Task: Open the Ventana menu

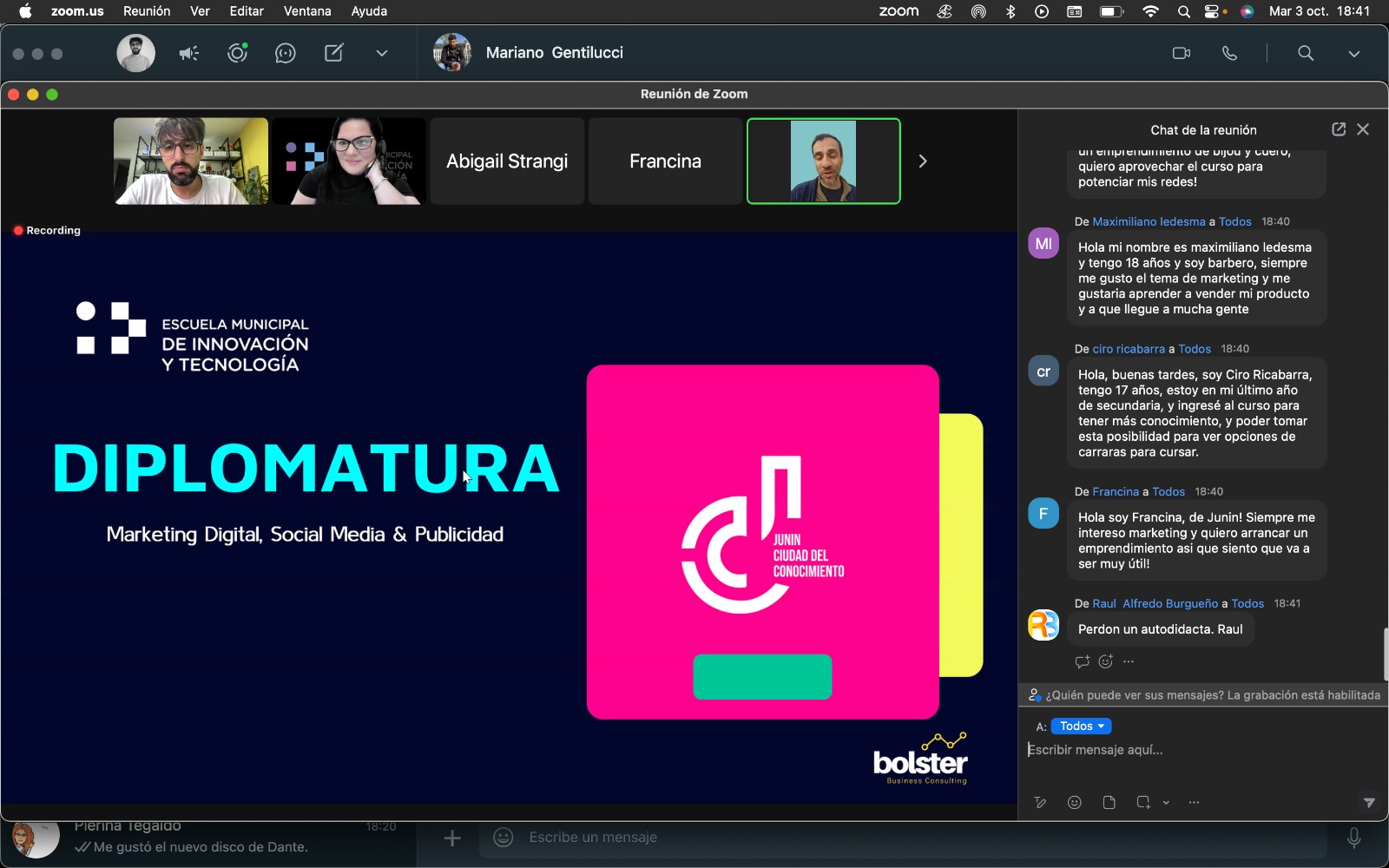Action: pos(306,11)
